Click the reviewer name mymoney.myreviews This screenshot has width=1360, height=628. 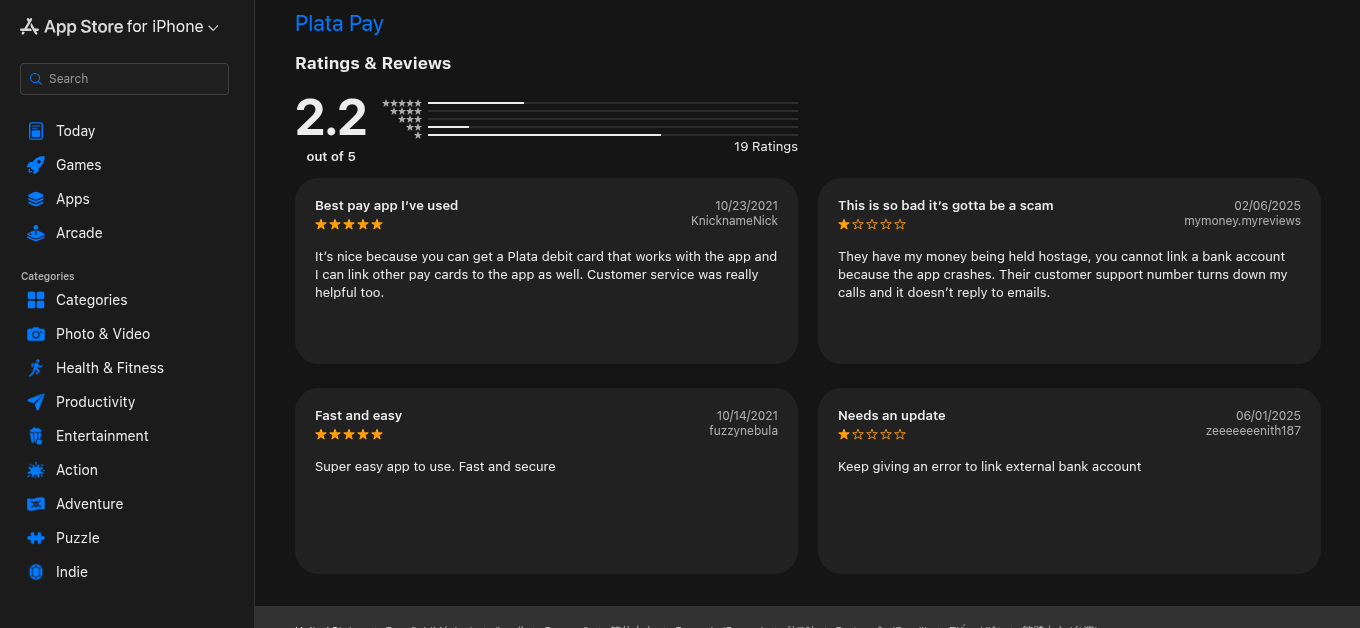[1242, 221]
